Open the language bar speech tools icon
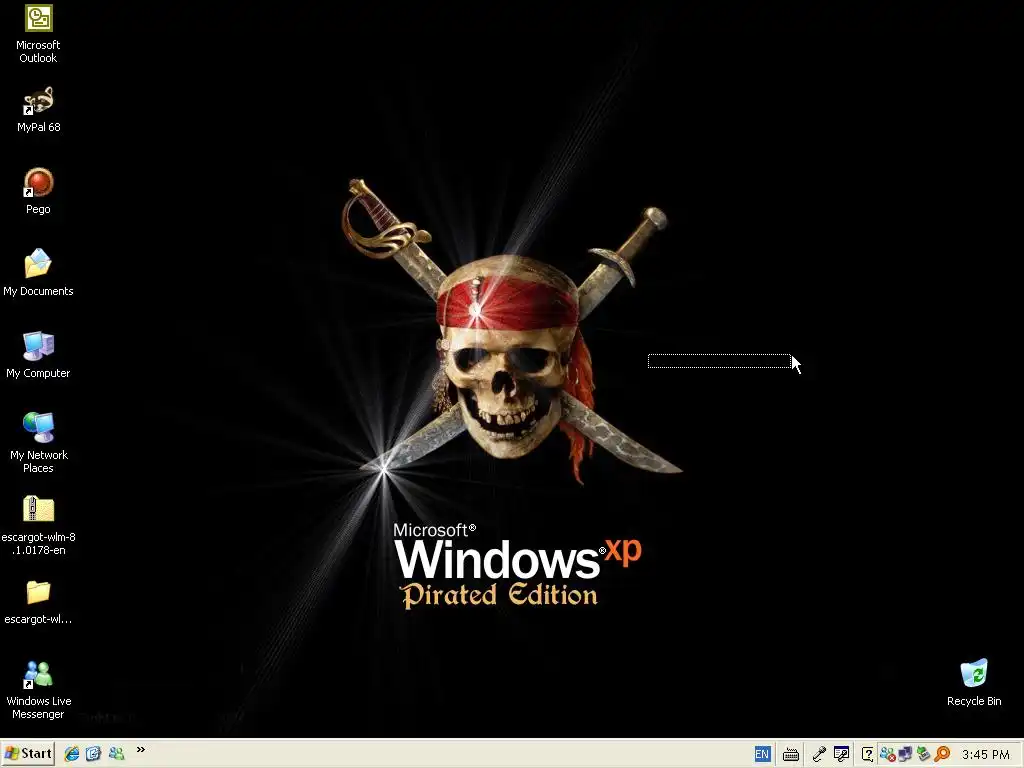The image size is (1024, 768). 841,754
